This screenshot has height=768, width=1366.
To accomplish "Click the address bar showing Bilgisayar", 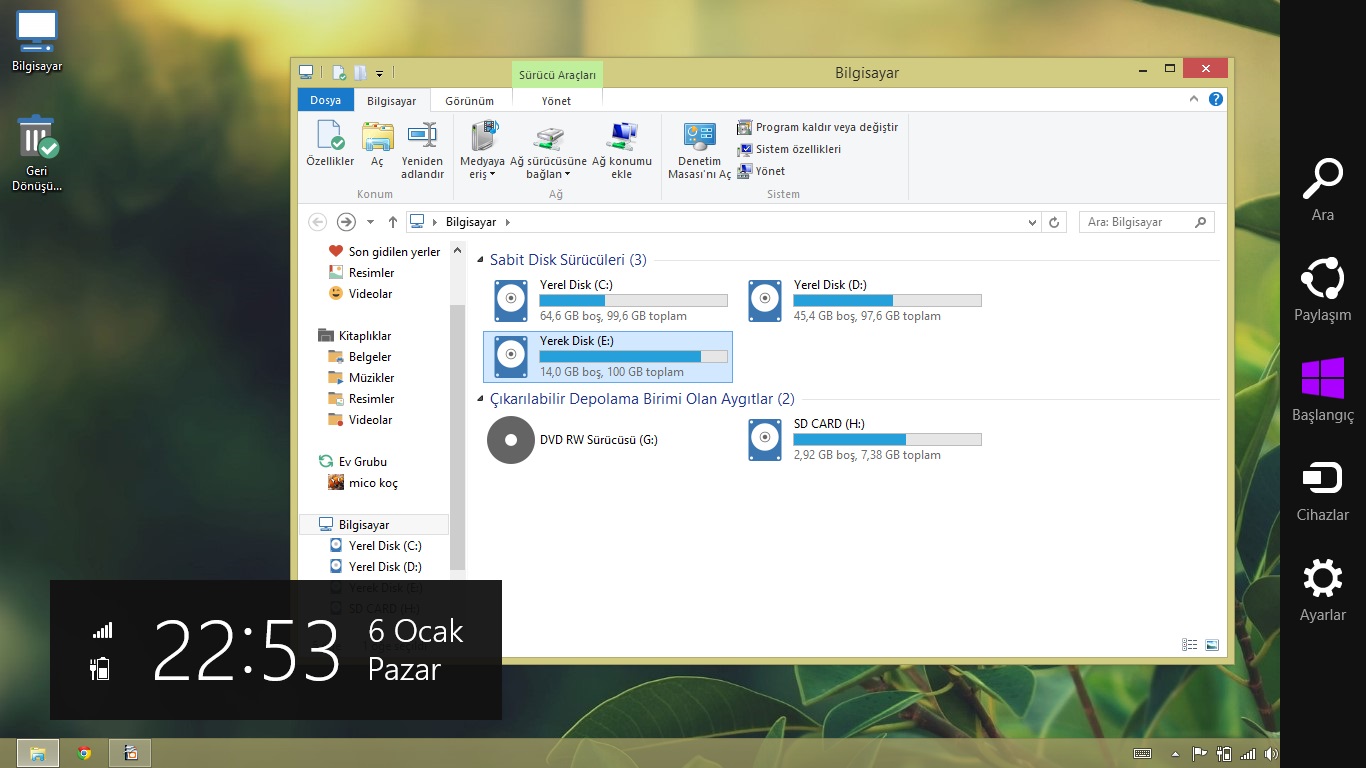I will [724, 222].
